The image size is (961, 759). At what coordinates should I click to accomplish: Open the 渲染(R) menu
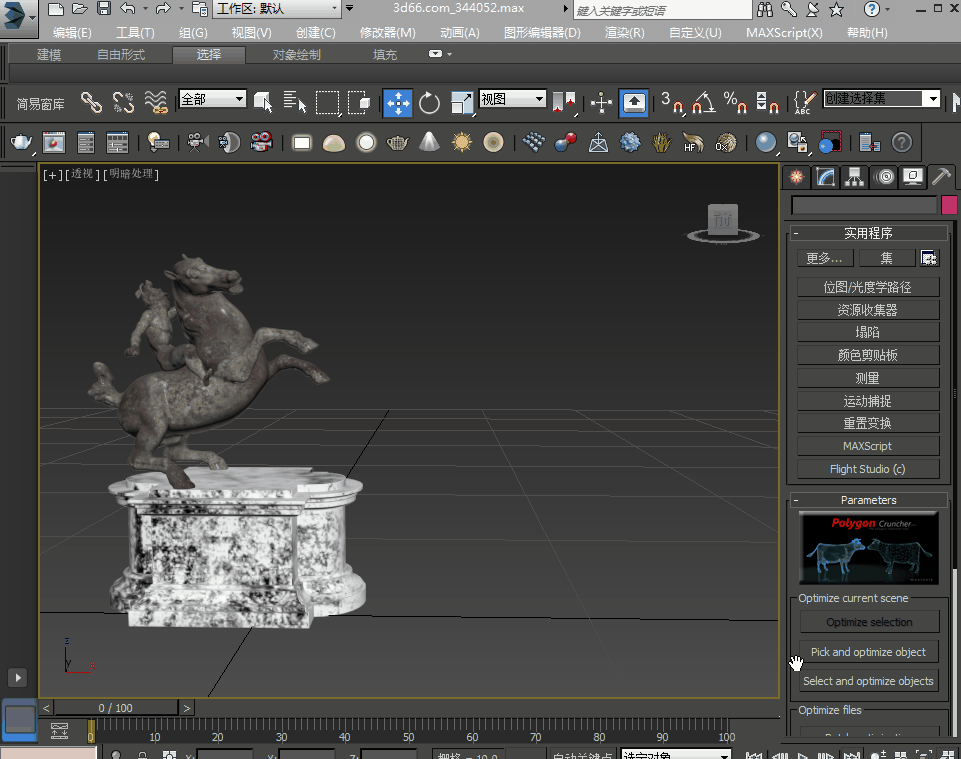pos(624,32)
